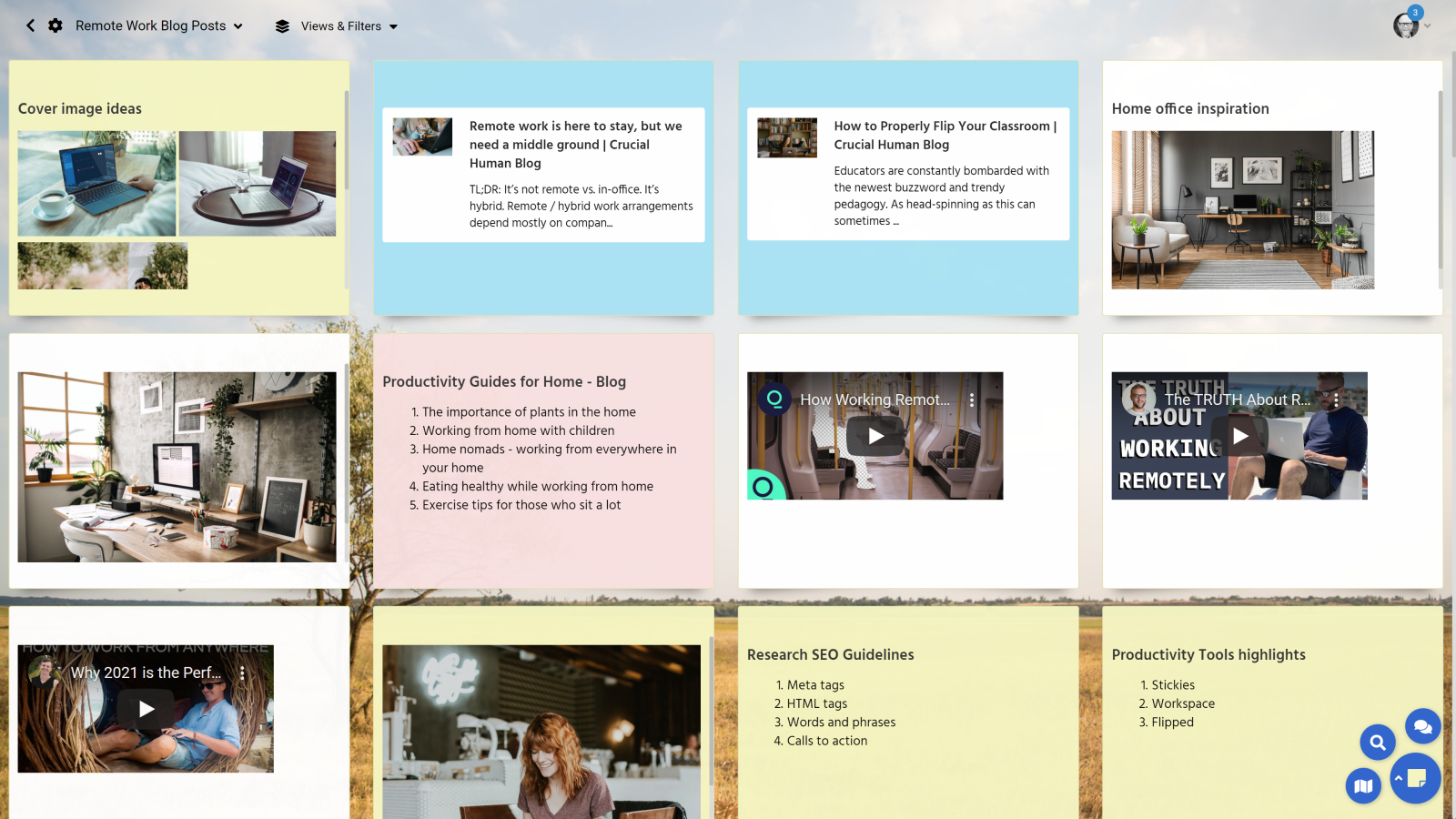Select 'Exercise tips for those who sit a lot'
Screen dimensions: 1456x819
pos(521,505)
